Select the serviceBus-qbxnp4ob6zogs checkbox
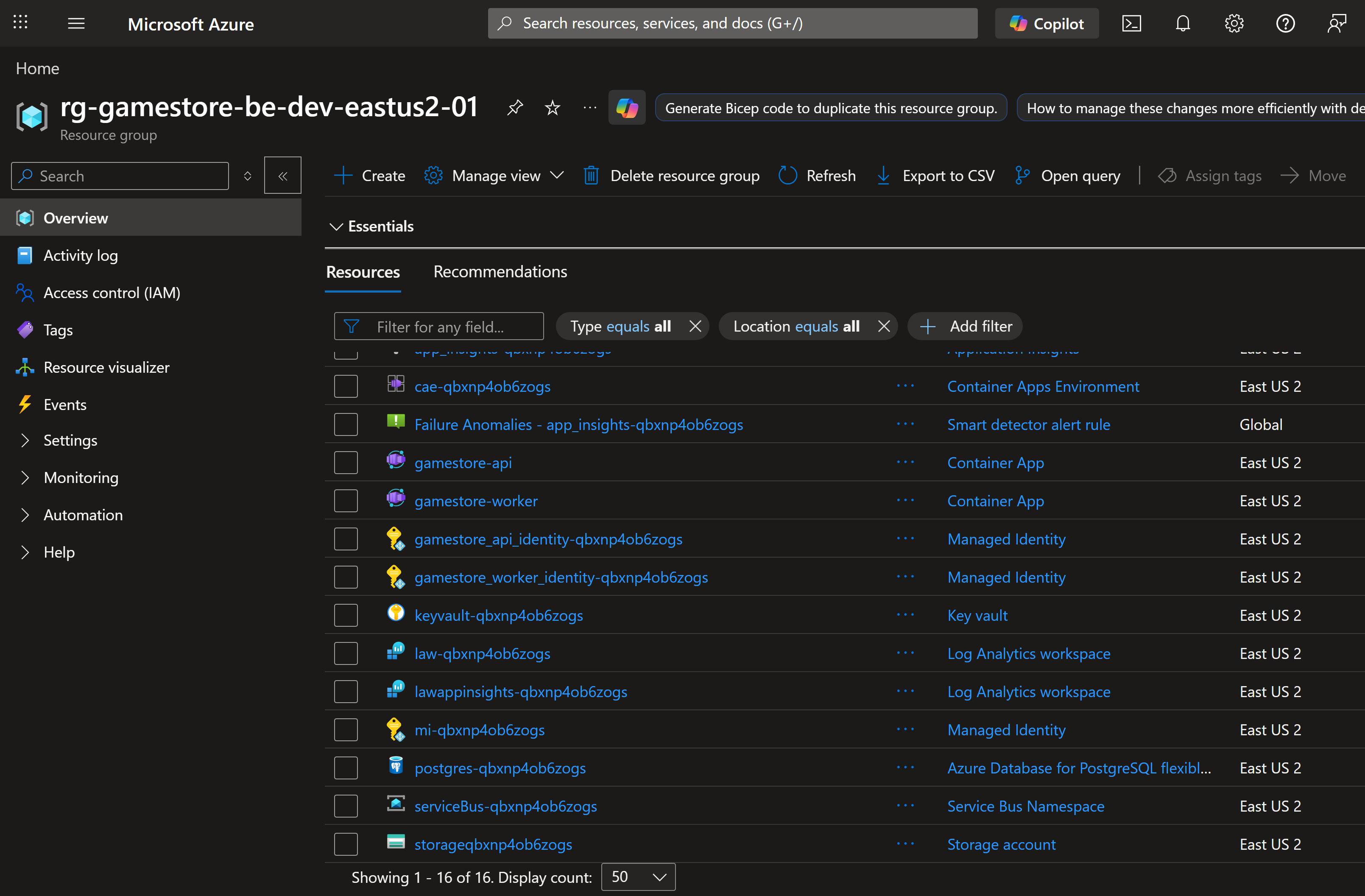Screen dimensions: 1365x896 tap(346, 806)
